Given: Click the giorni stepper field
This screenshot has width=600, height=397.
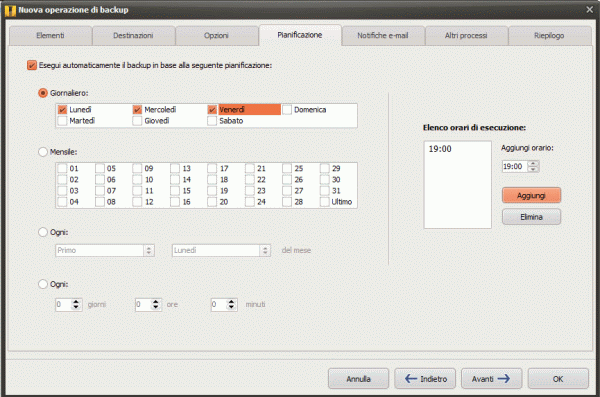Looking at the screenshot, I should tap(69, 305).
